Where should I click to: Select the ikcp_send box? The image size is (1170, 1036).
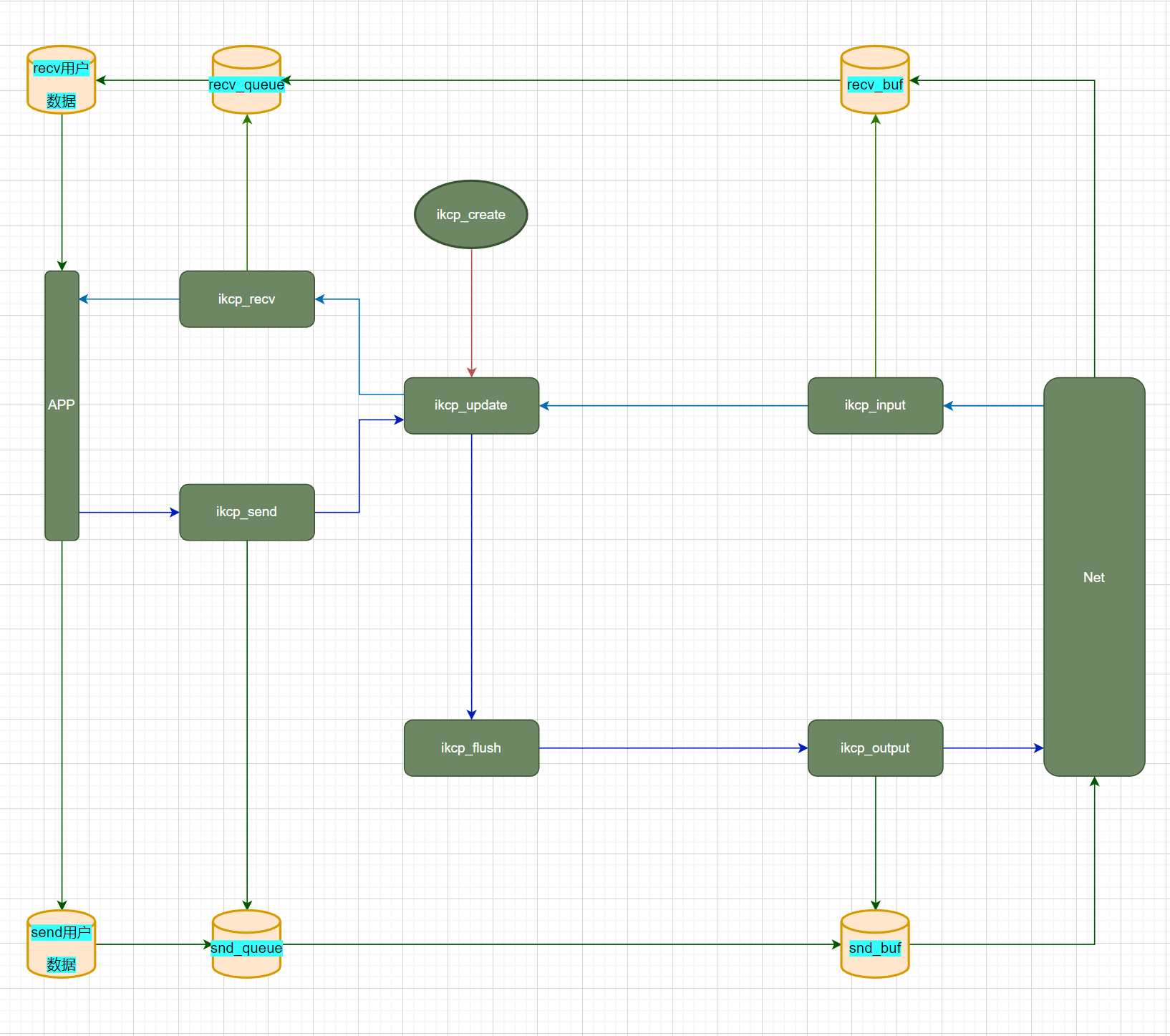[x=246, y=512]
